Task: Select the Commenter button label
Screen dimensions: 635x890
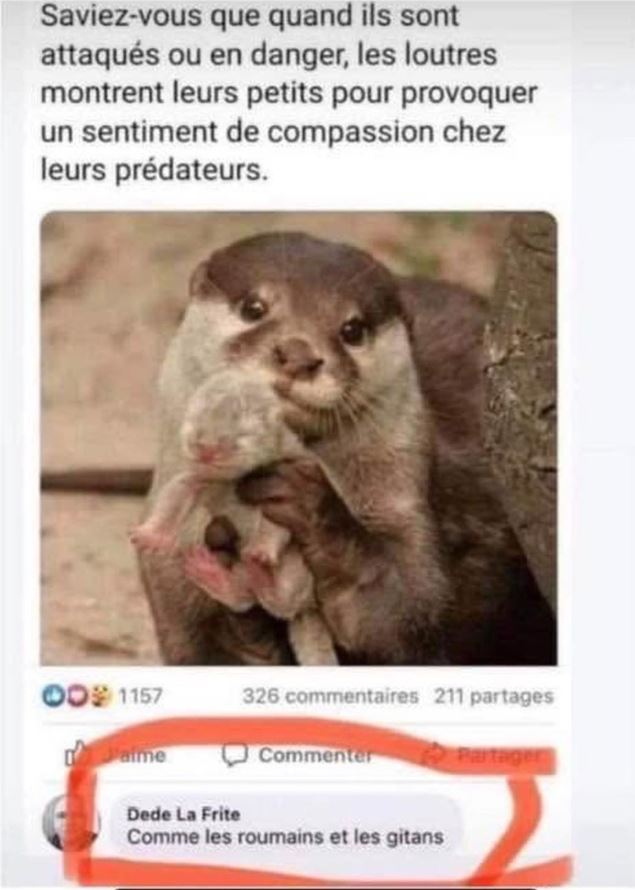Action: [x=316, y=755]
